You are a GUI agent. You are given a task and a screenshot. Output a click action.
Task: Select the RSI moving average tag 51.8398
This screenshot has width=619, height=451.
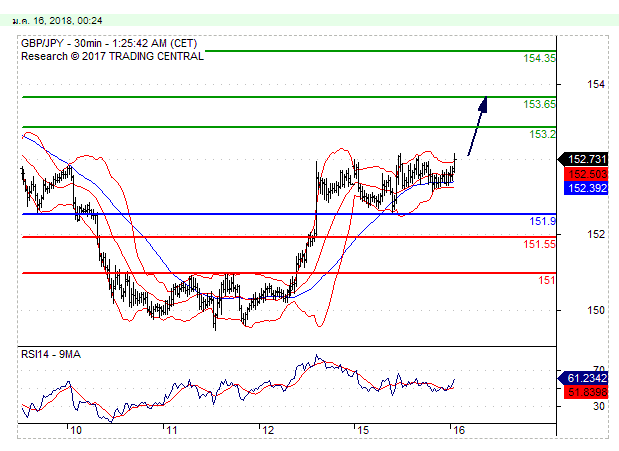pos(586,392)
